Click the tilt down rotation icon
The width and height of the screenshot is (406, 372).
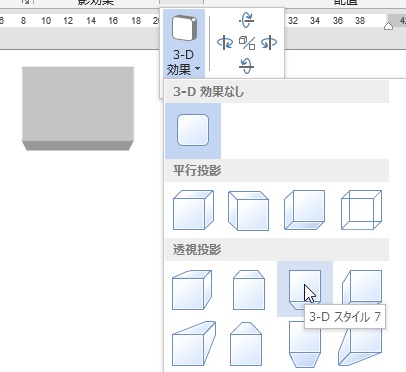(x=247, y=66)
